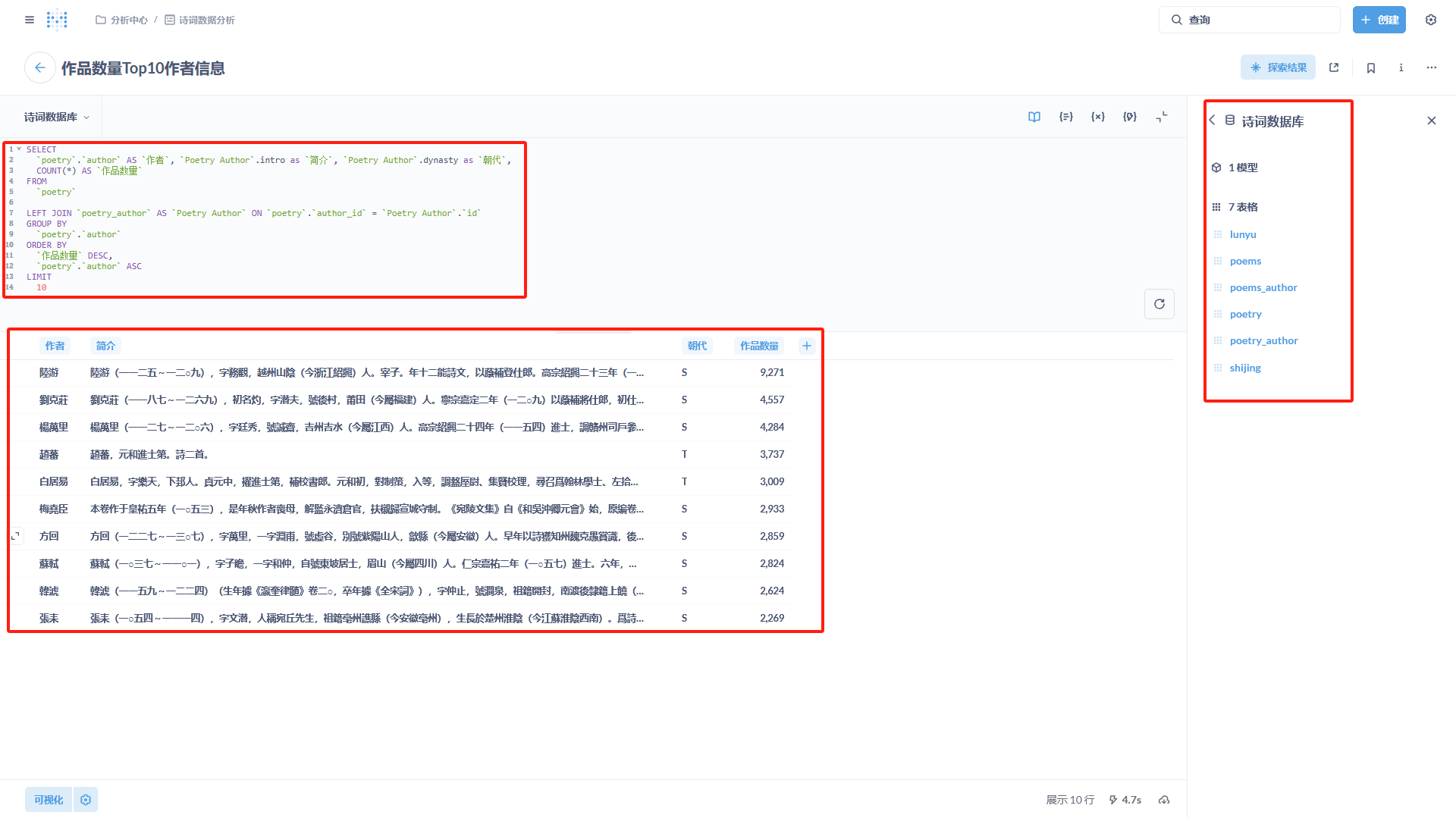This screenshot has width=1456, height=818.
Task: Click the 韓淲 author cell
Action: pos(49,591)
